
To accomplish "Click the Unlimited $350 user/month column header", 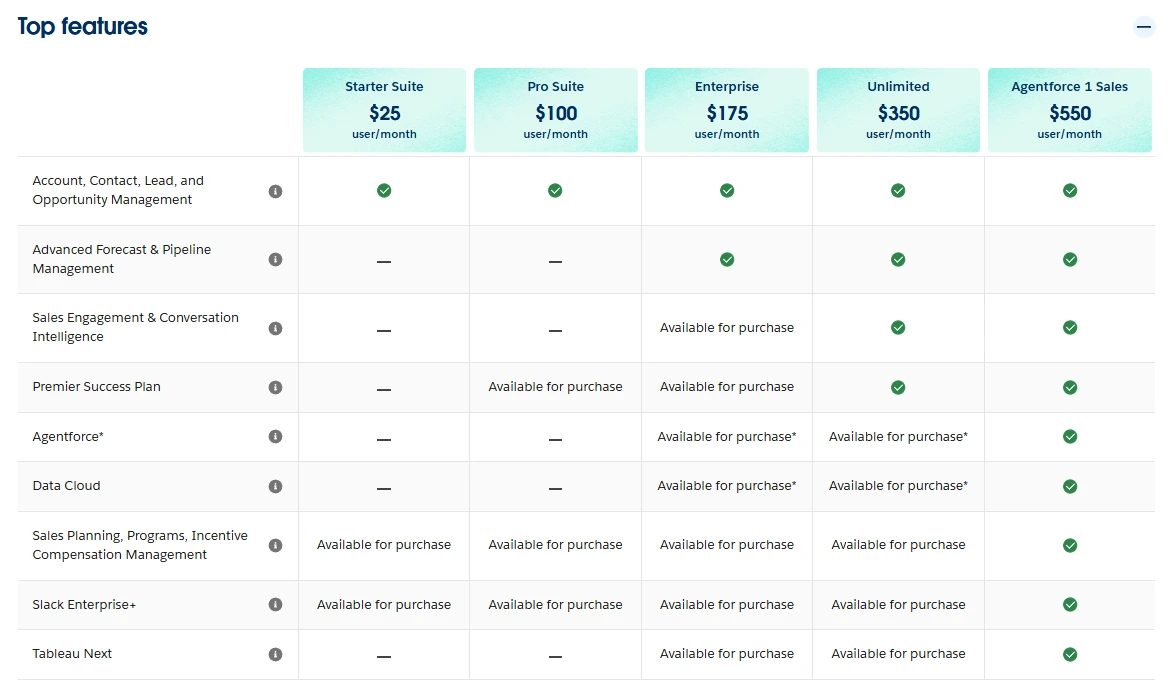I will 898,110.
